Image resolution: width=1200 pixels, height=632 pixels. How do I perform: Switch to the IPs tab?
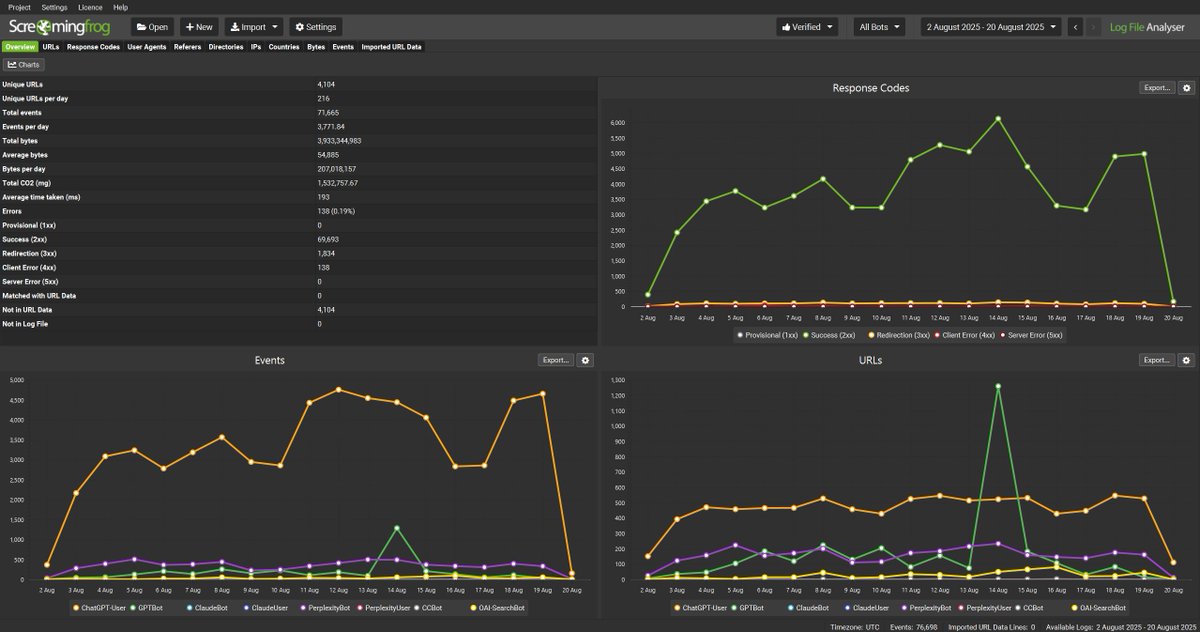click(x=257, y=46)
